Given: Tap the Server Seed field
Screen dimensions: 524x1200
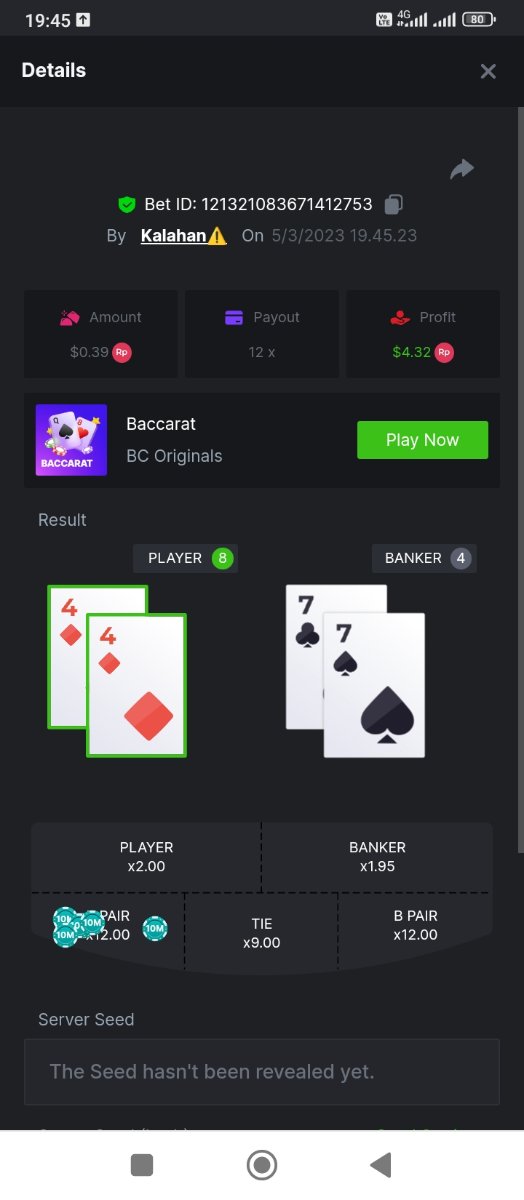Looking at the screenshot, I should (x=262, y=1072).
